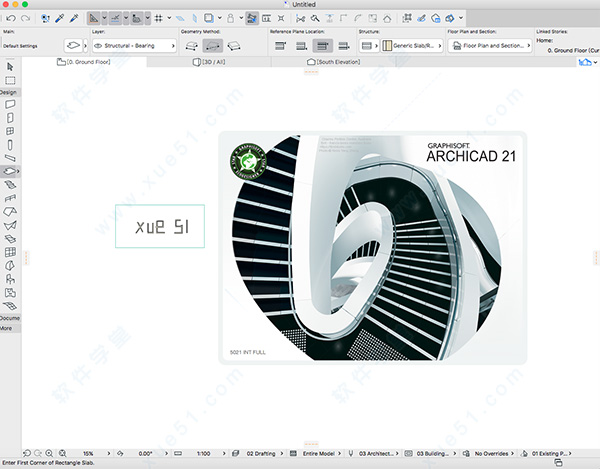This screenshot has height=469, width=600.
Task: Toggle the Snap Guides icon
Action: (115, 18)
